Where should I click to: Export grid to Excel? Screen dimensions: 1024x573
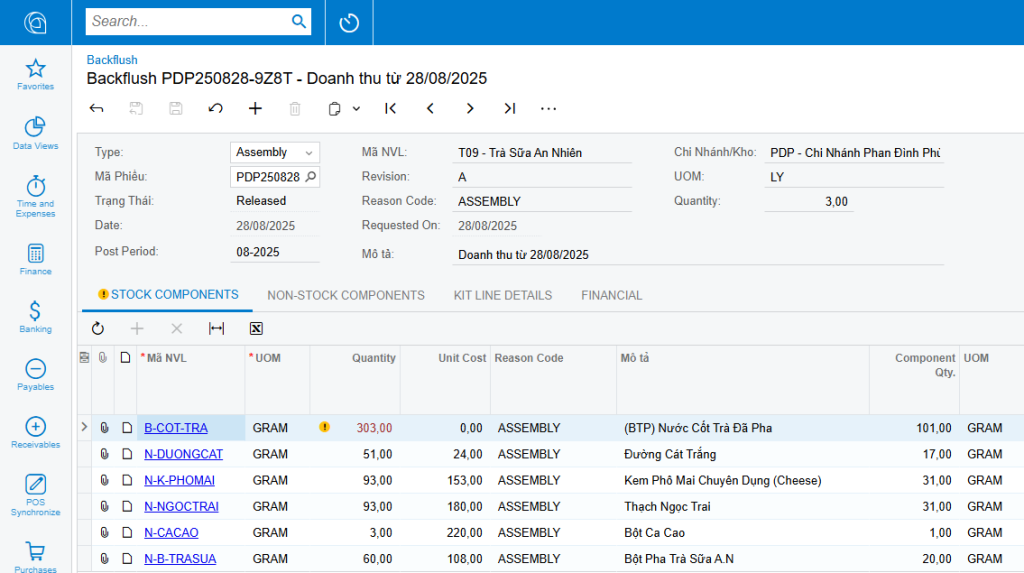coord(256,329)
